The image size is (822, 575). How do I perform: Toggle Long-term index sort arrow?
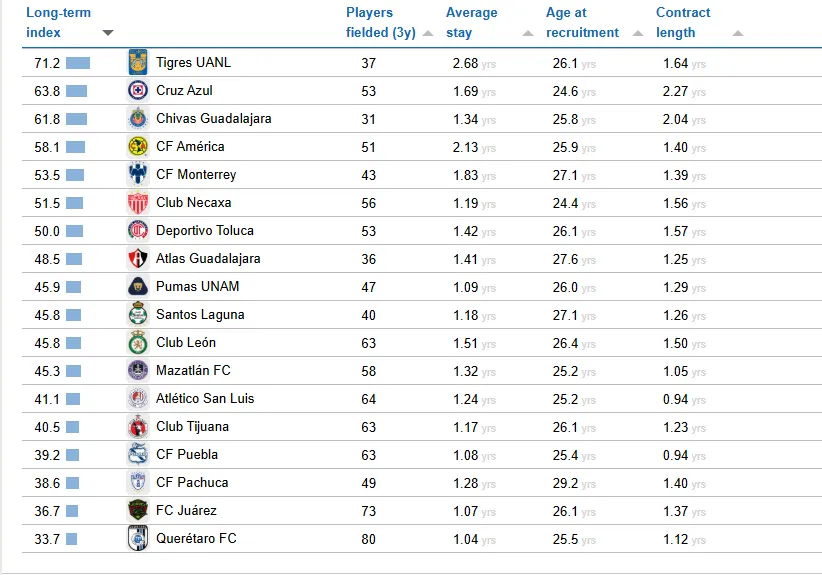coord(108,33)
